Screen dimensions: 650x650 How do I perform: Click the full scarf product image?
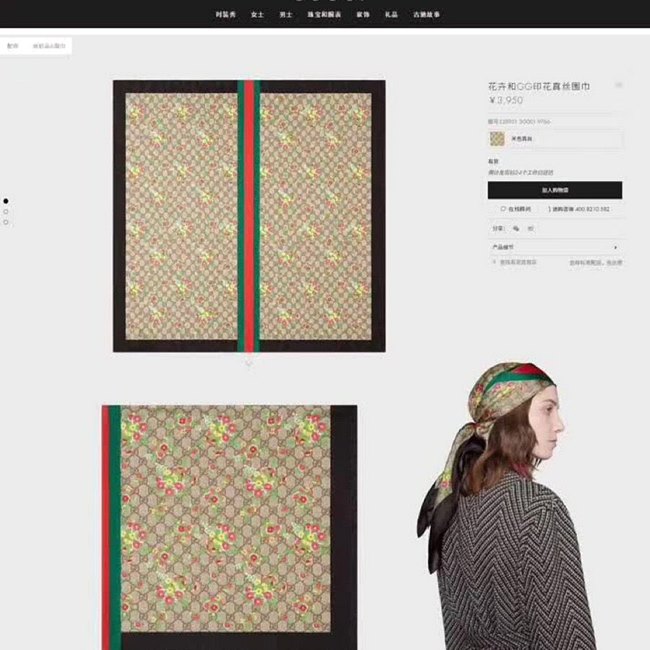pyautogui.click(x=249, y=216)
